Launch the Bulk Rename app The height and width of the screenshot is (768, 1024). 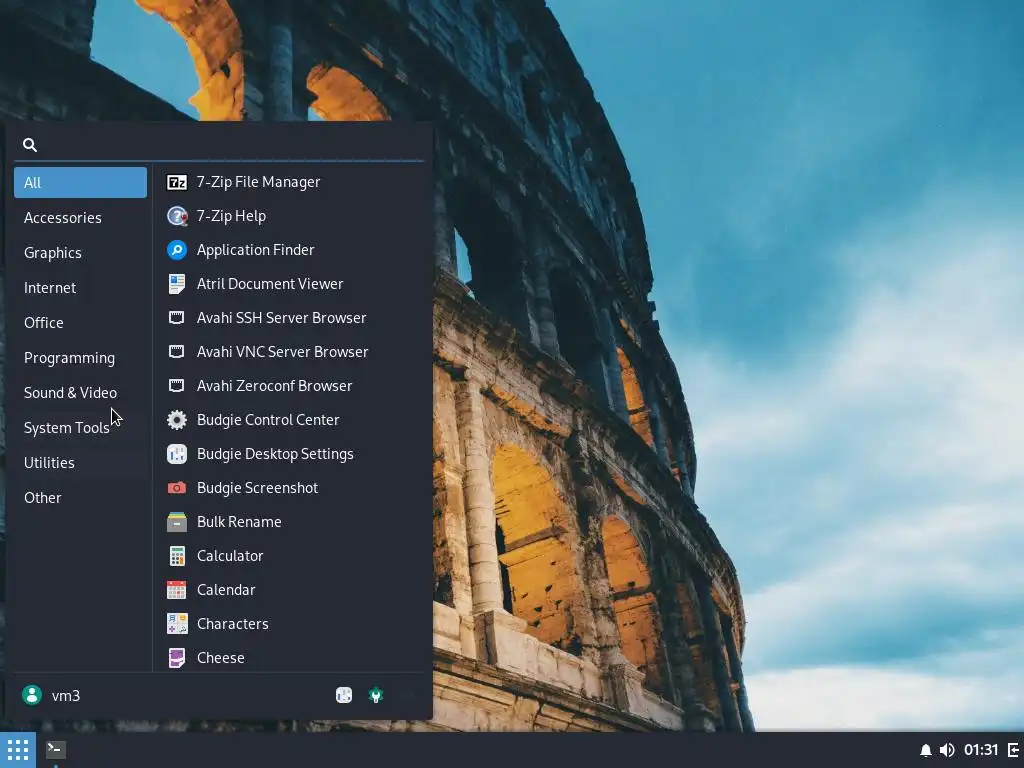290,522
